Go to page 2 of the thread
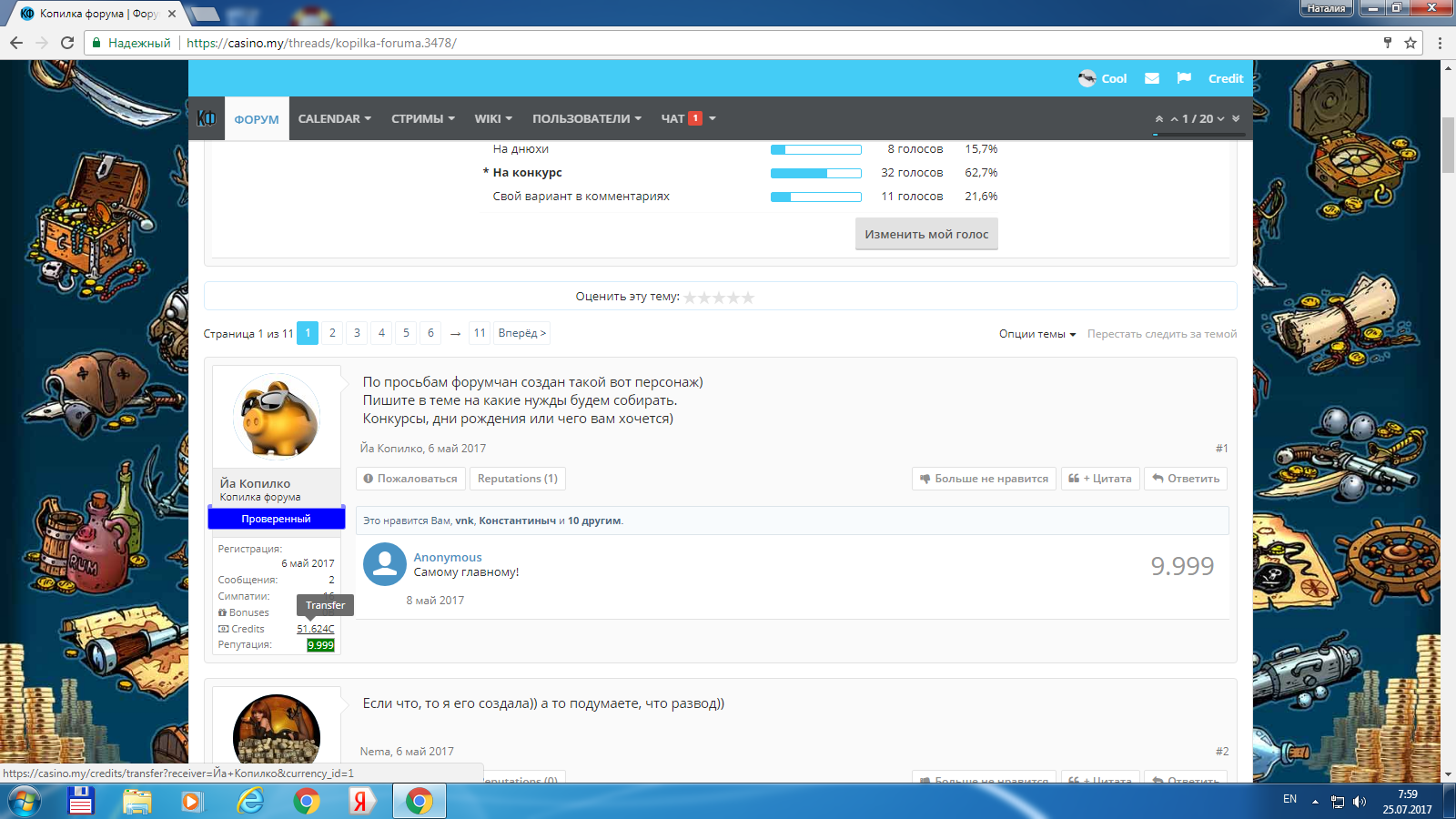This screenshot has width=1456, height=819. [x=333, y=333]
